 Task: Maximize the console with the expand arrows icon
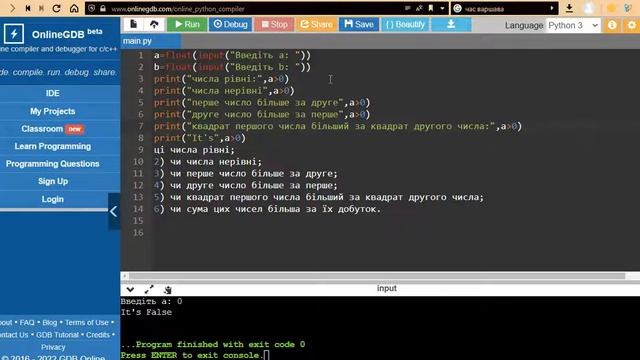[149, 289]
